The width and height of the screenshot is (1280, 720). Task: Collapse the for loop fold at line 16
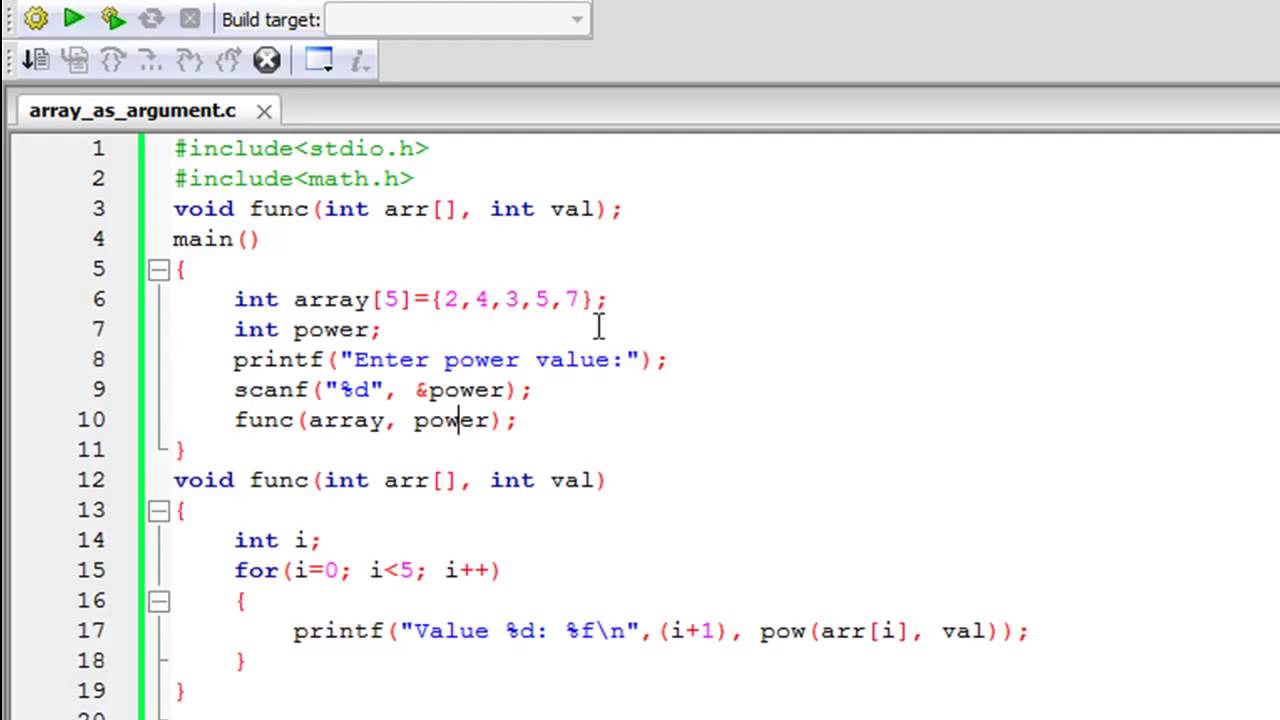click(x=159, y=600)
